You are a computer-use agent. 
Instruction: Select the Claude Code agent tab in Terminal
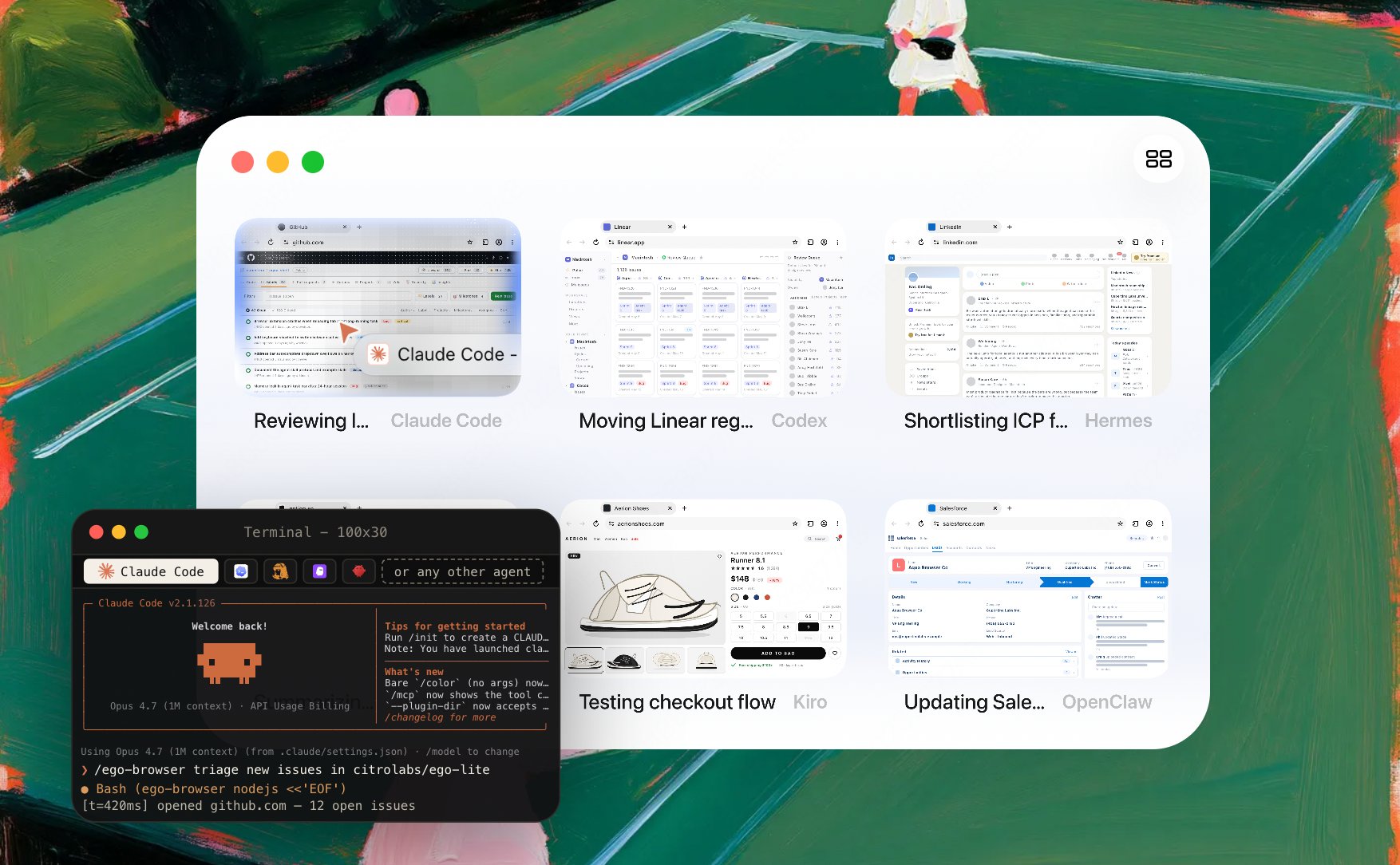tap(151, 571)
